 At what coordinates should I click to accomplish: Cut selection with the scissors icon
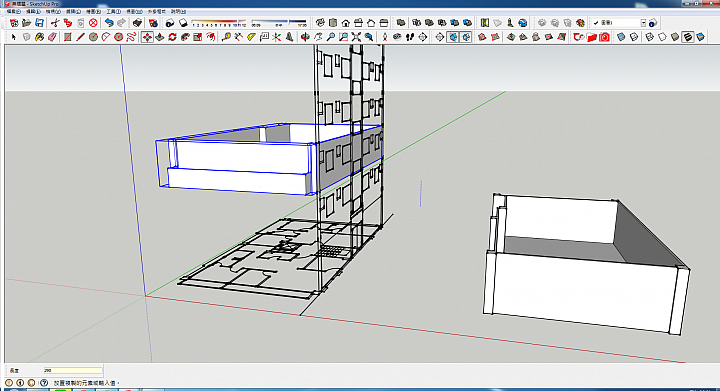point(55,22)
